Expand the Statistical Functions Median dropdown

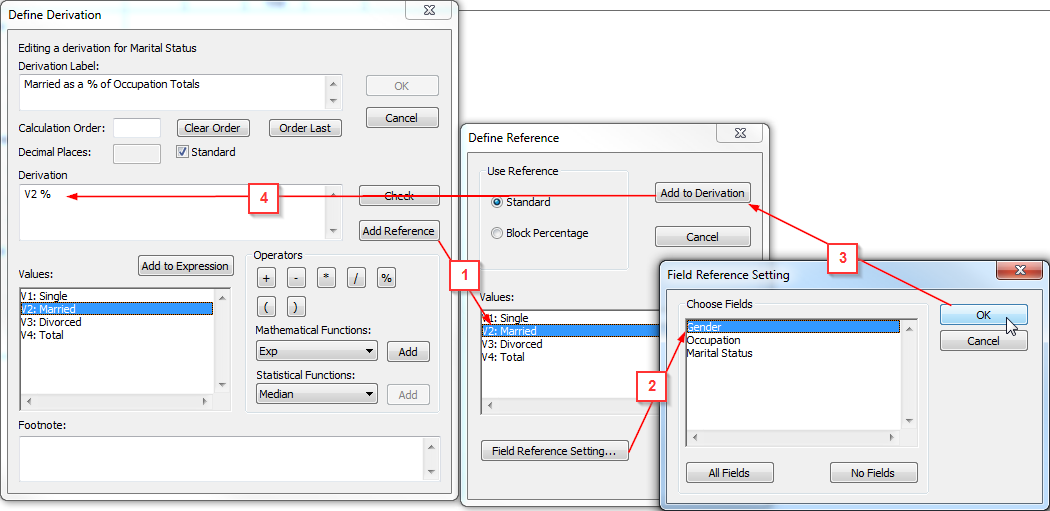pyautogui.click(x=369, y=395)
